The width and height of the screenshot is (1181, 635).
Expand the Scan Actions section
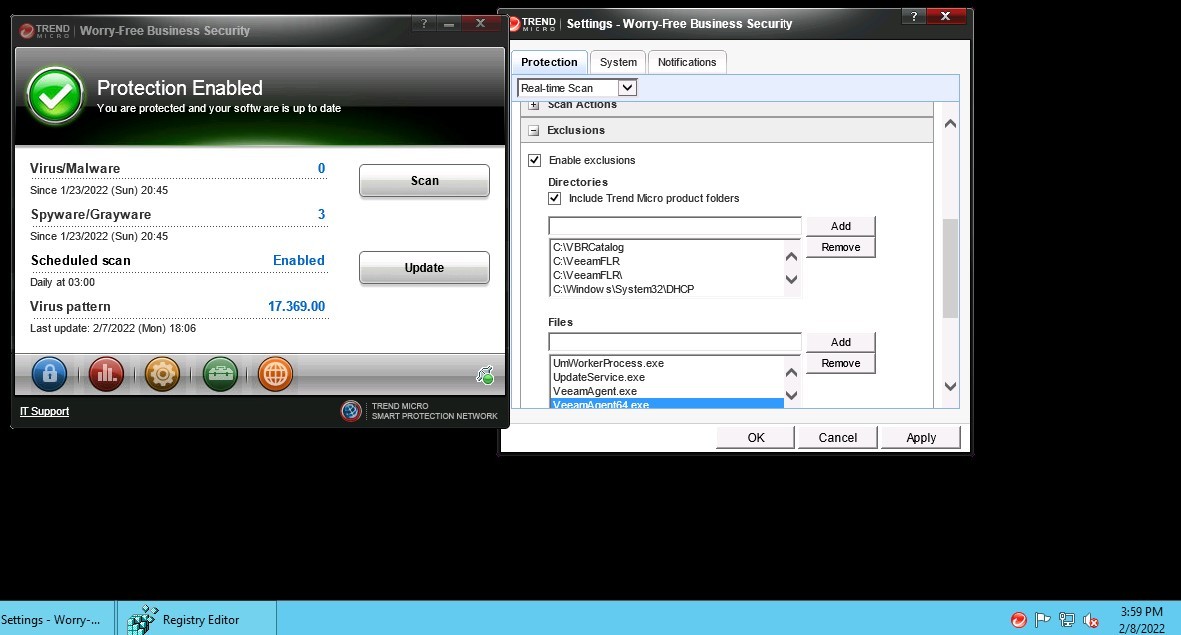pyautogui.click(x=534, y=105)
